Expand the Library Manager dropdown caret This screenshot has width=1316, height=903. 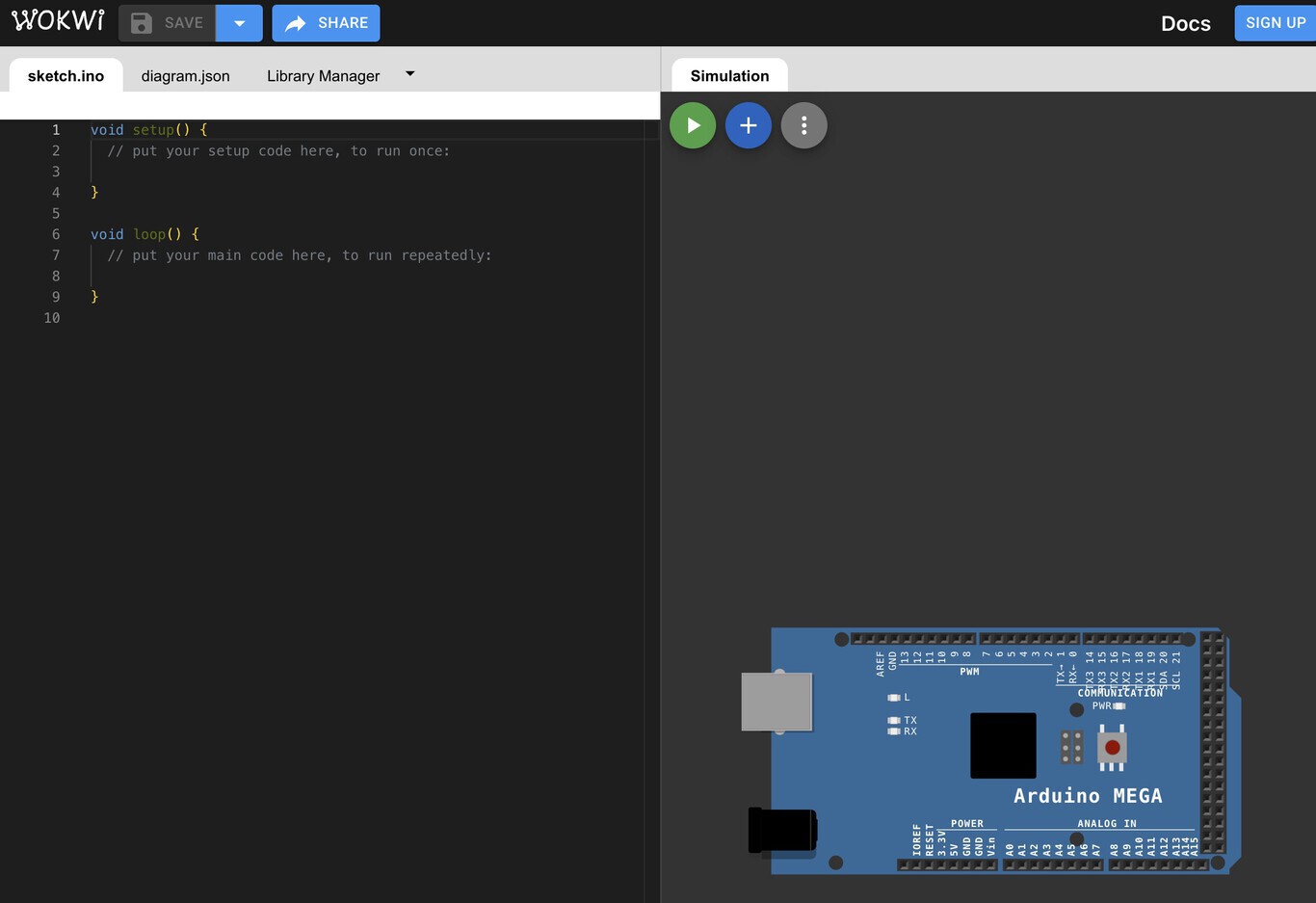point(408,73)
